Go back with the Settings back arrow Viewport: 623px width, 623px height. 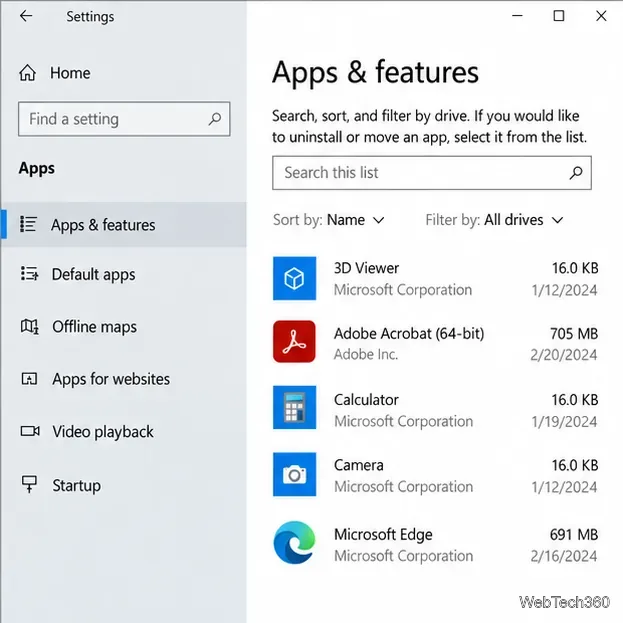[26, 16]
